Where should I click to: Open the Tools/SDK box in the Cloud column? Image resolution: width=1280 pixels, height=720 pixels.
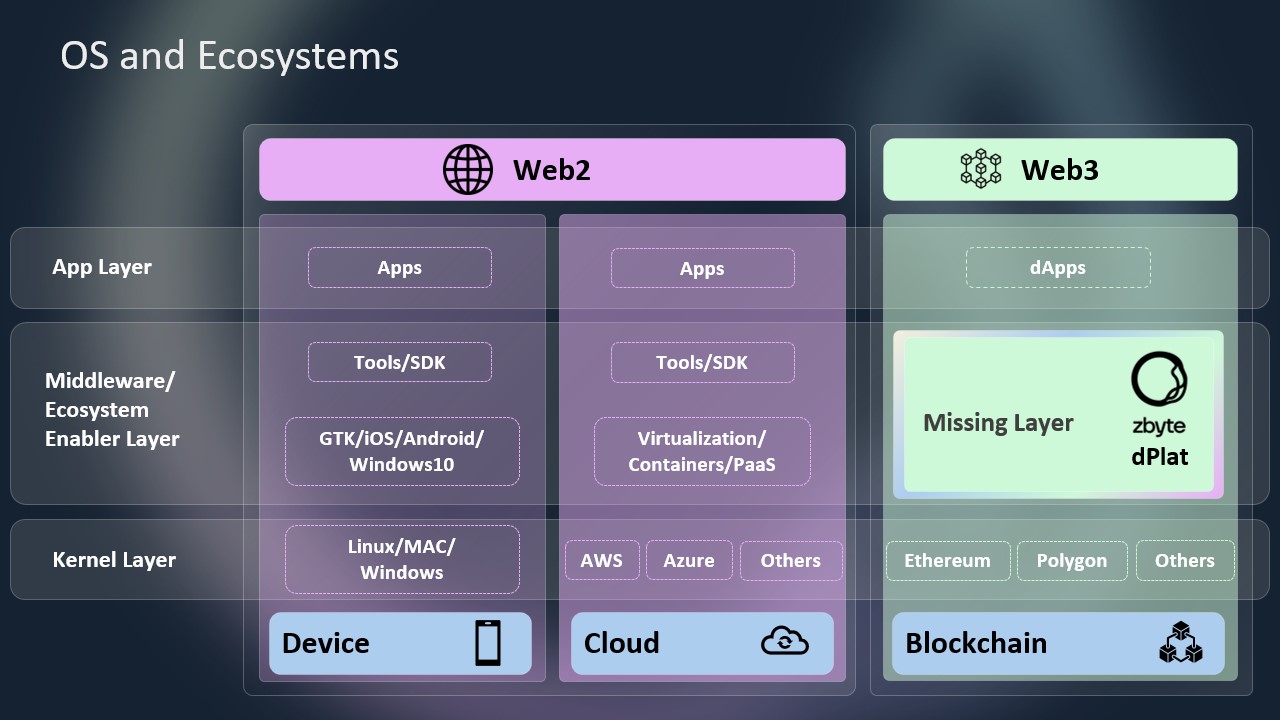701,362
